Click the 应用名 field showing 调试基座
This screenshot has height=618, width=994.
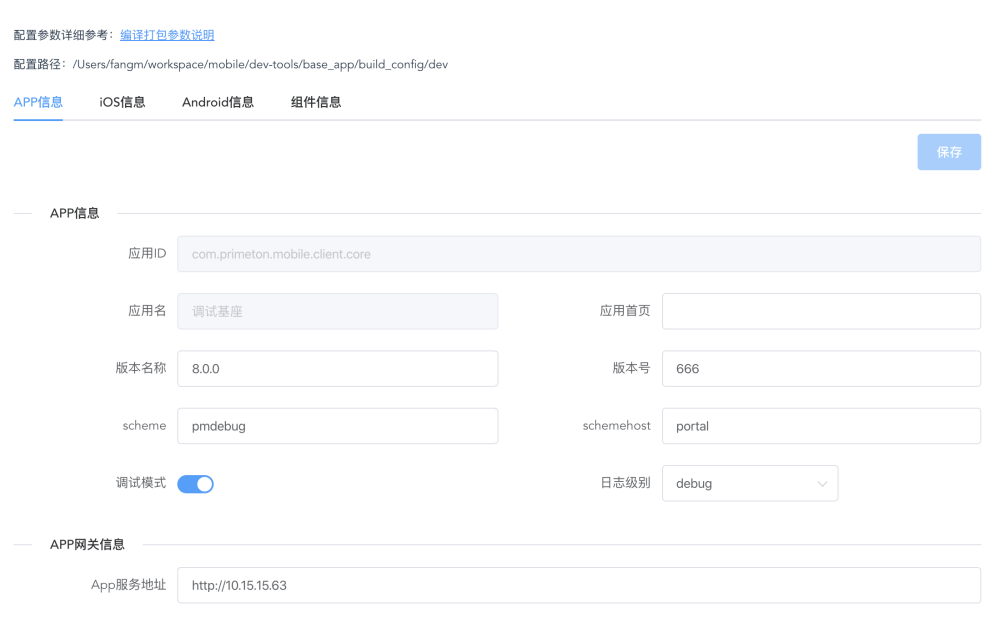coord(337,311)
